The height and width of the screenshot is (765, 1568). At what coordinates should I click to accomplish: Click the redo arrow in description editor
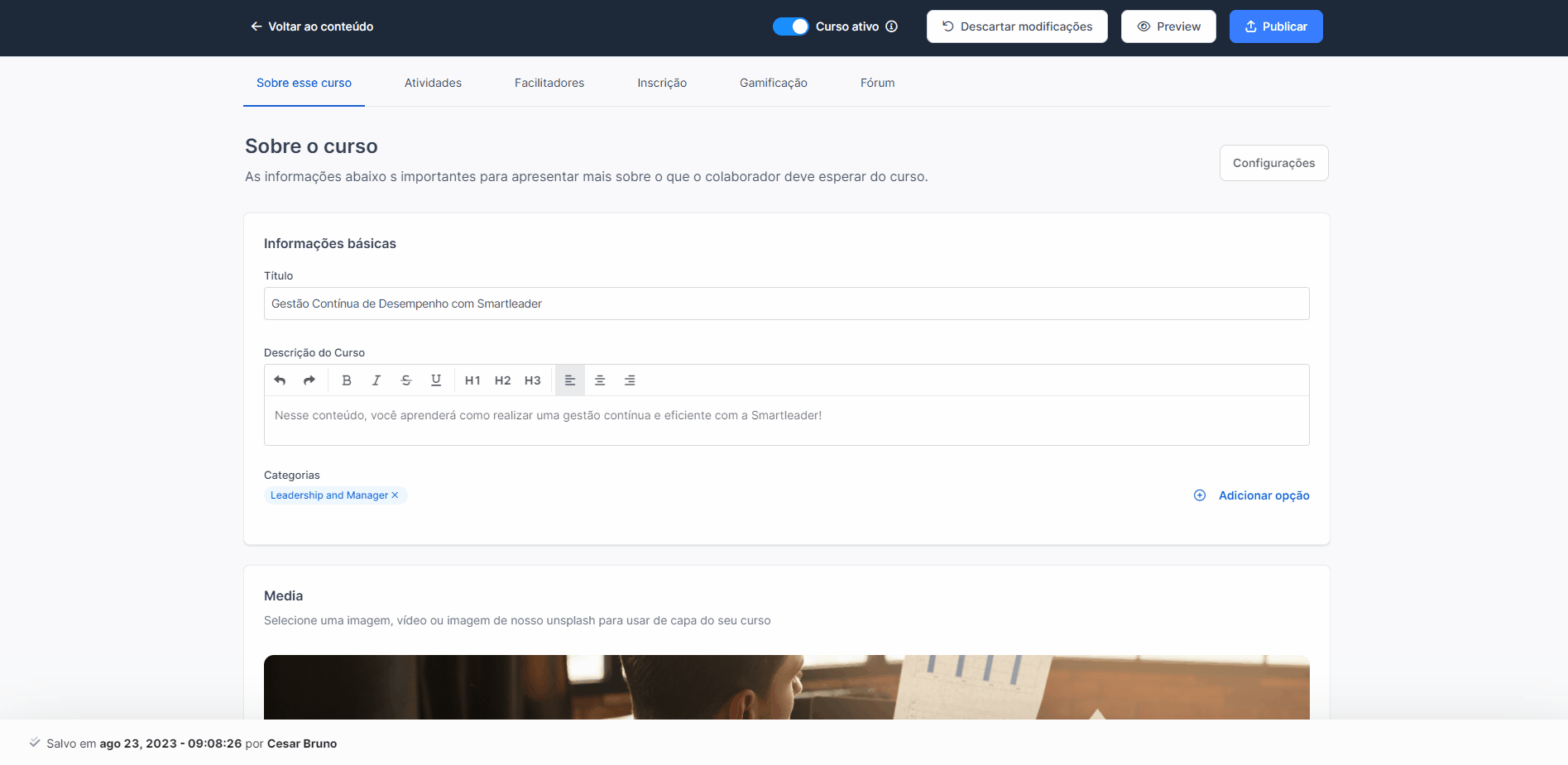[309, 380]
